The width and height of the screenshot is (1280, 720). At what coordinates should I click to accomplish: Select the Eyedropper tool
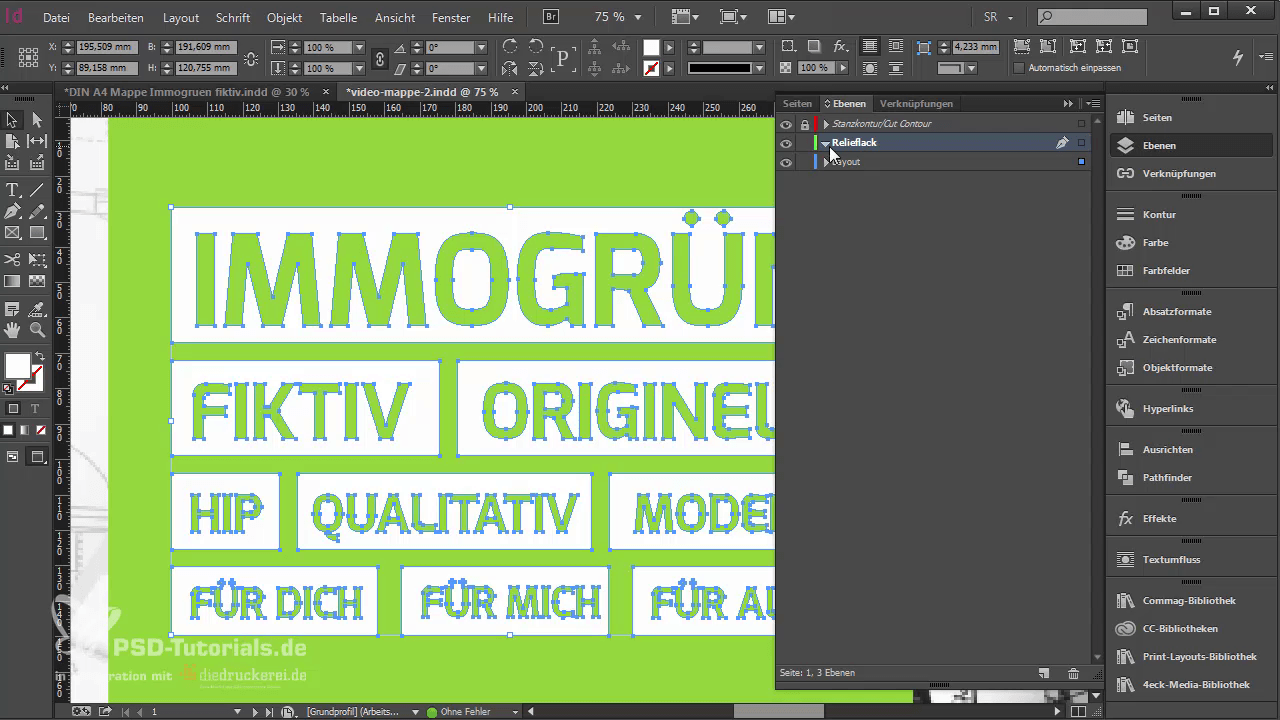37,309
